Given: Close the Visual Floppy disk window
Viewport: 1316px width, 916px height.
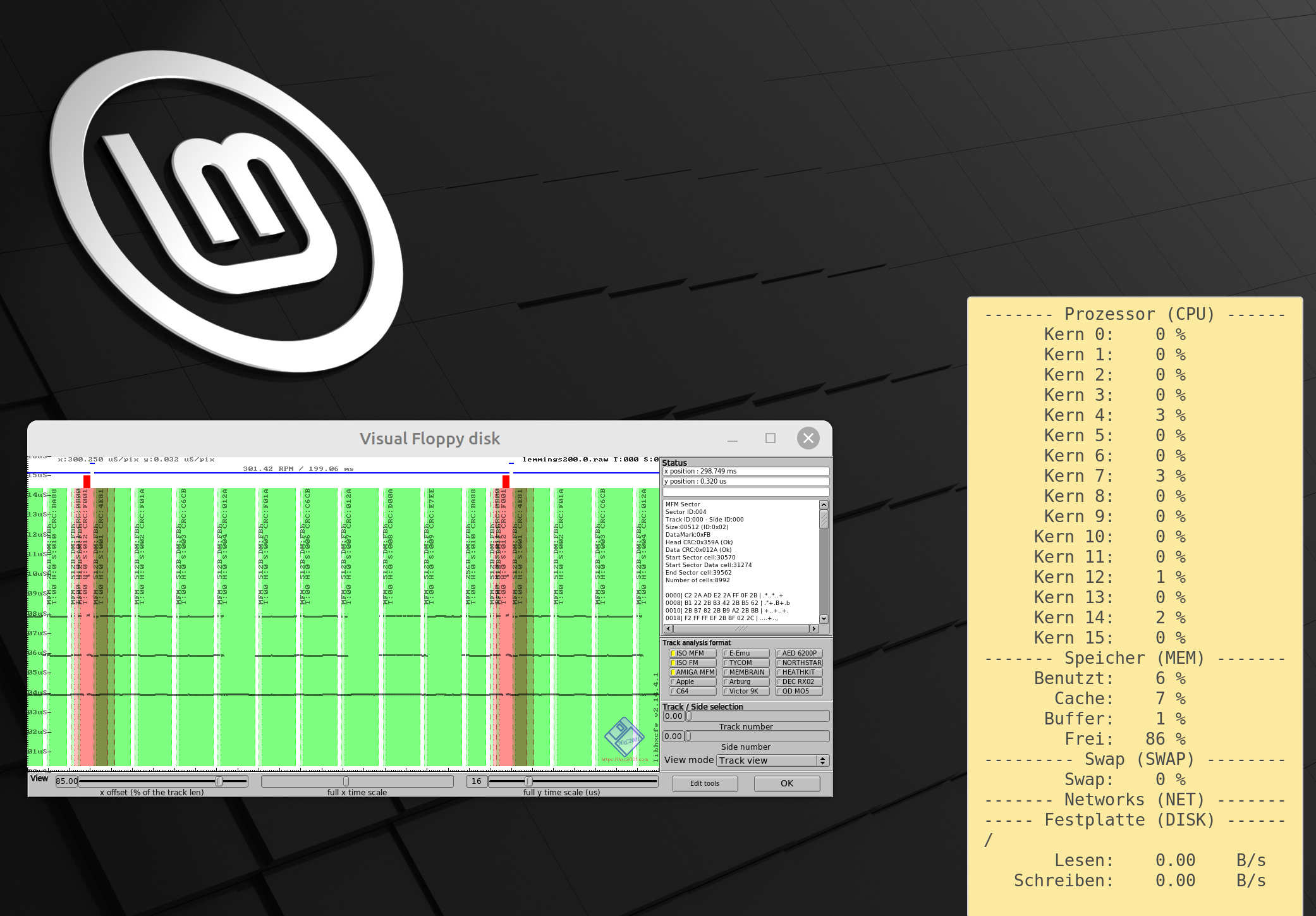Looking at the screenshot, I should pos(808,438).
